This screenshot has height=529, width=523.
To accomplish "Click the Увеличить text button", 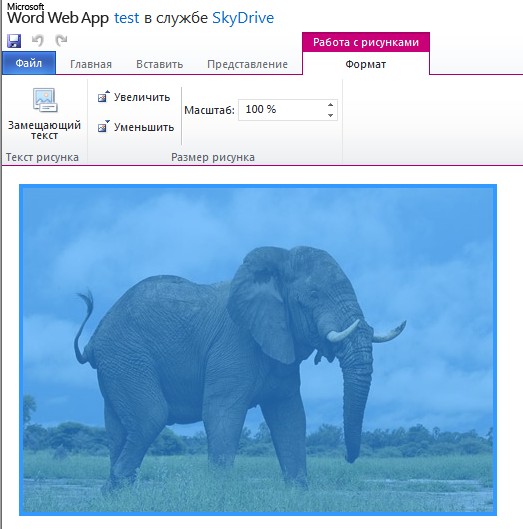I will [142, 97].
